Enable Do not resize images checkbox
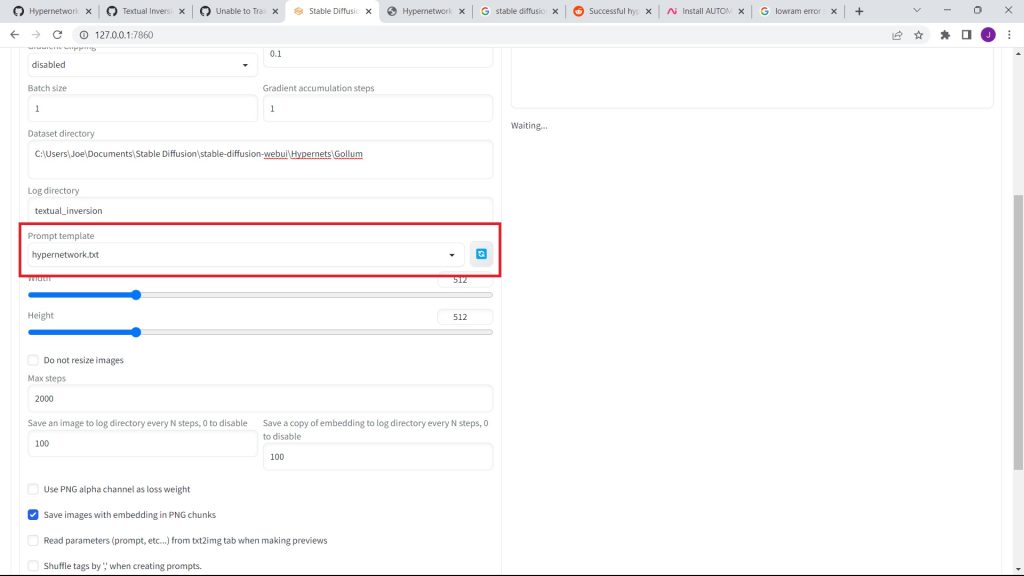The image size is (1024, 576). [34, 360]
